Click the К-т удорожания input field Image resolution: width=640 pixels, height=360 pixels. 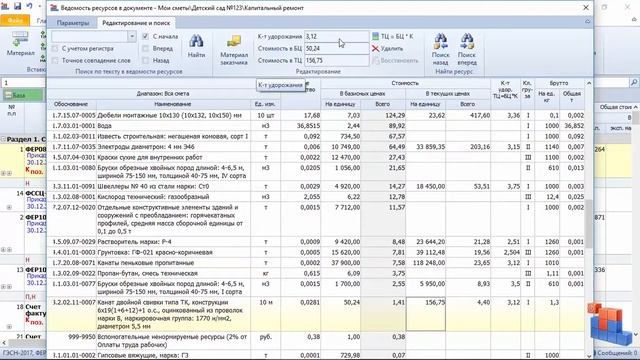coord(336,36)
